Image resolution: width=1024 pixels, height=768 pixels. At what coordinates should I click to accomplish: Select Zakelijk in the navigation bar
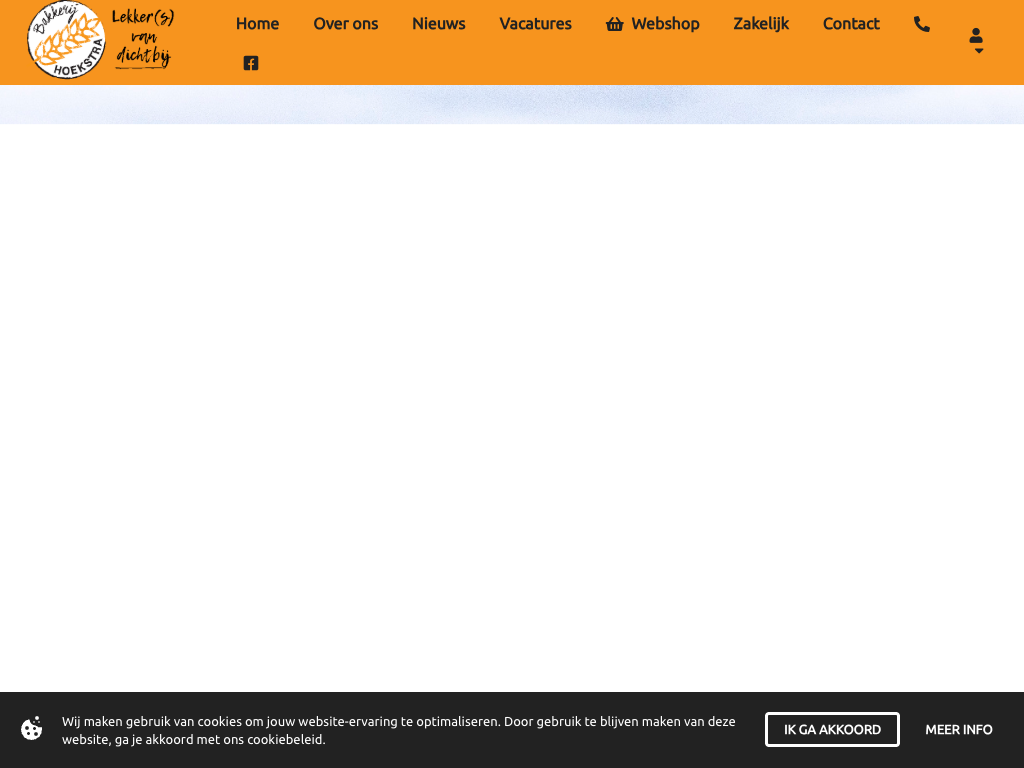(760, 24)
